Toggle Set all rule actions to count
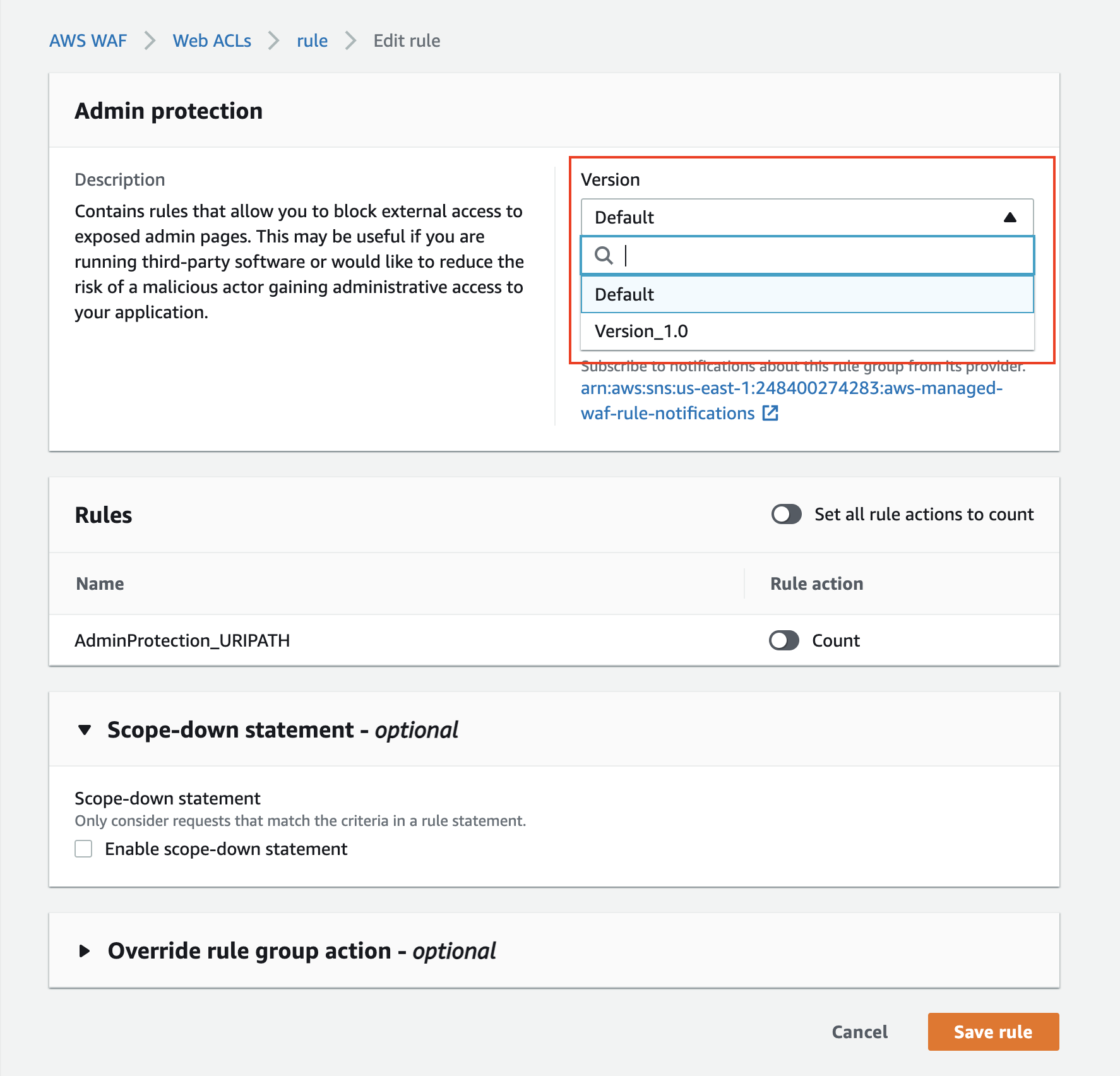The image size is (1120, 1076). pyautogui.click(x=786, y=514)
